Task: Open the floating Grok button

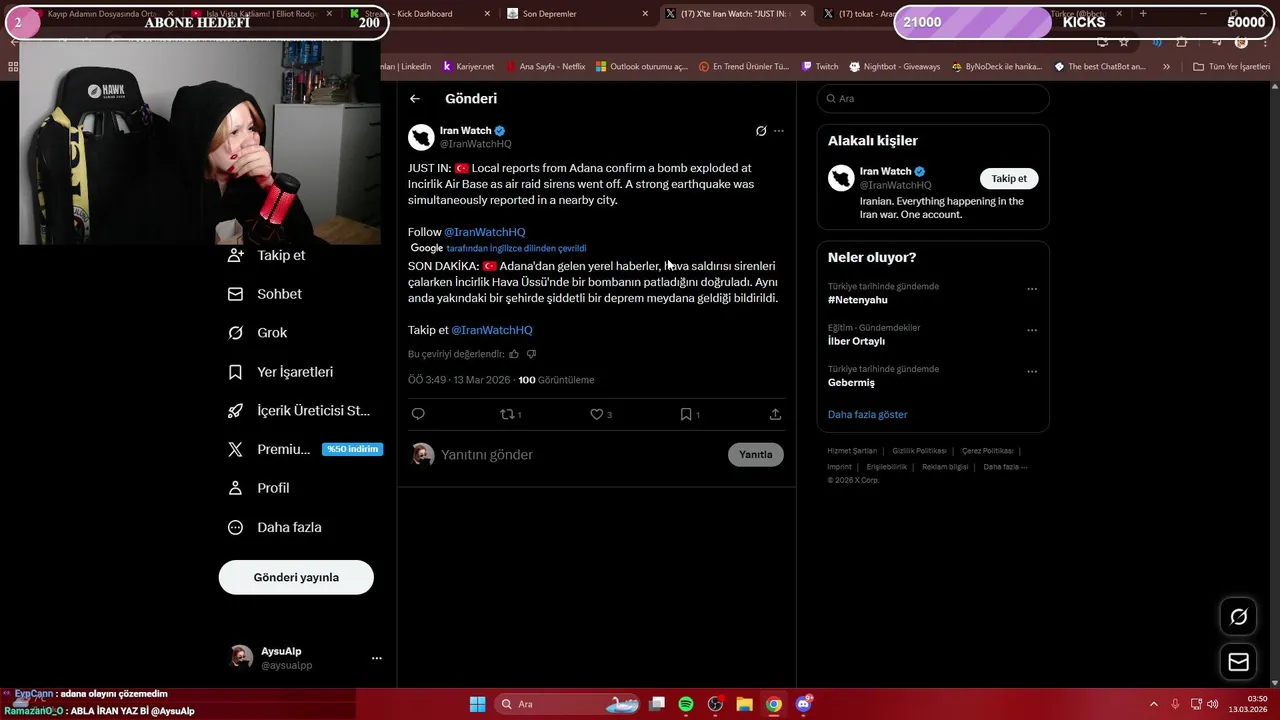Action: [x=1238, y=617]
